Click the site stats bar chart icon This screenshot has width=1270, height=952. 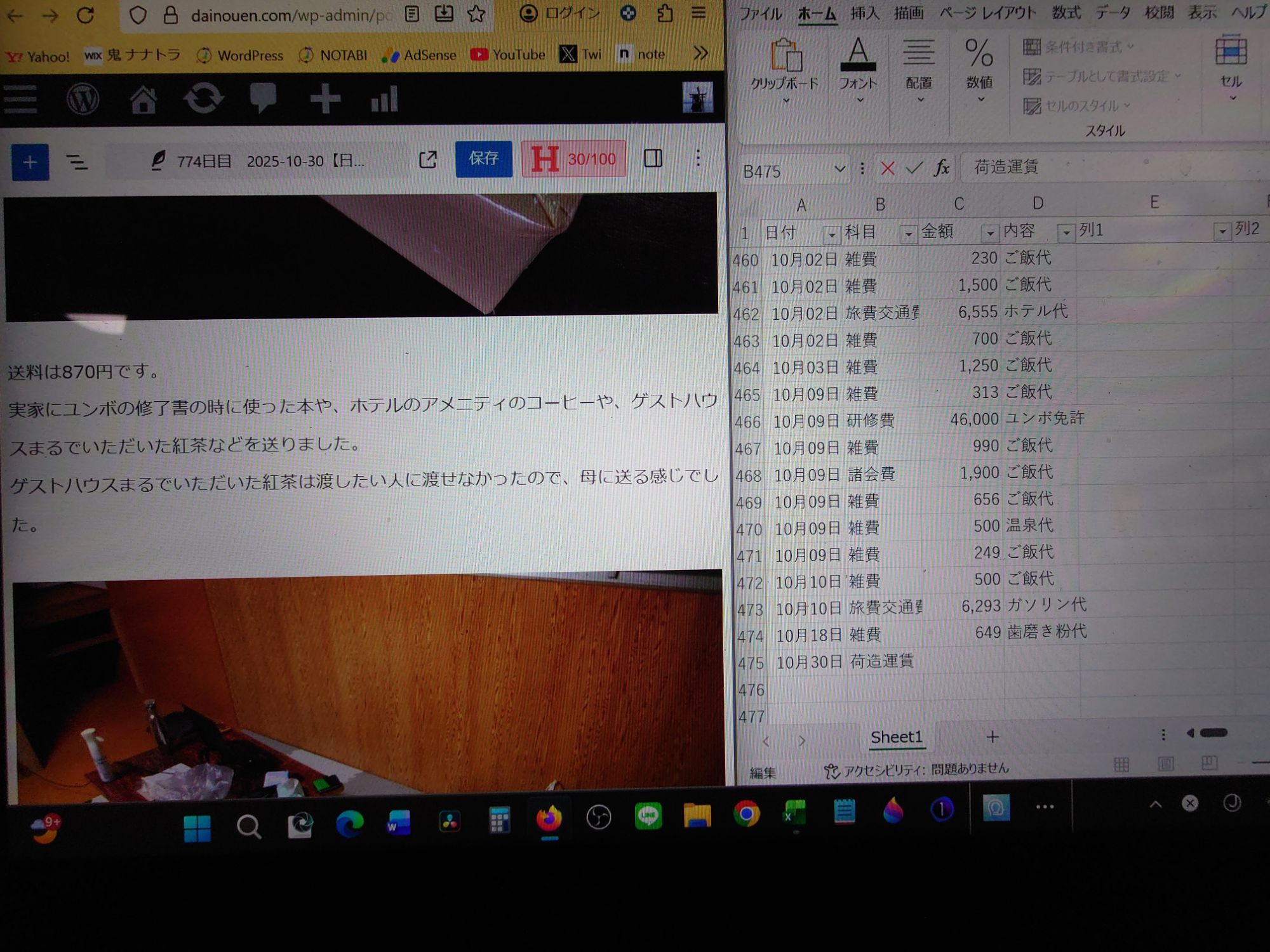point(384,99)
